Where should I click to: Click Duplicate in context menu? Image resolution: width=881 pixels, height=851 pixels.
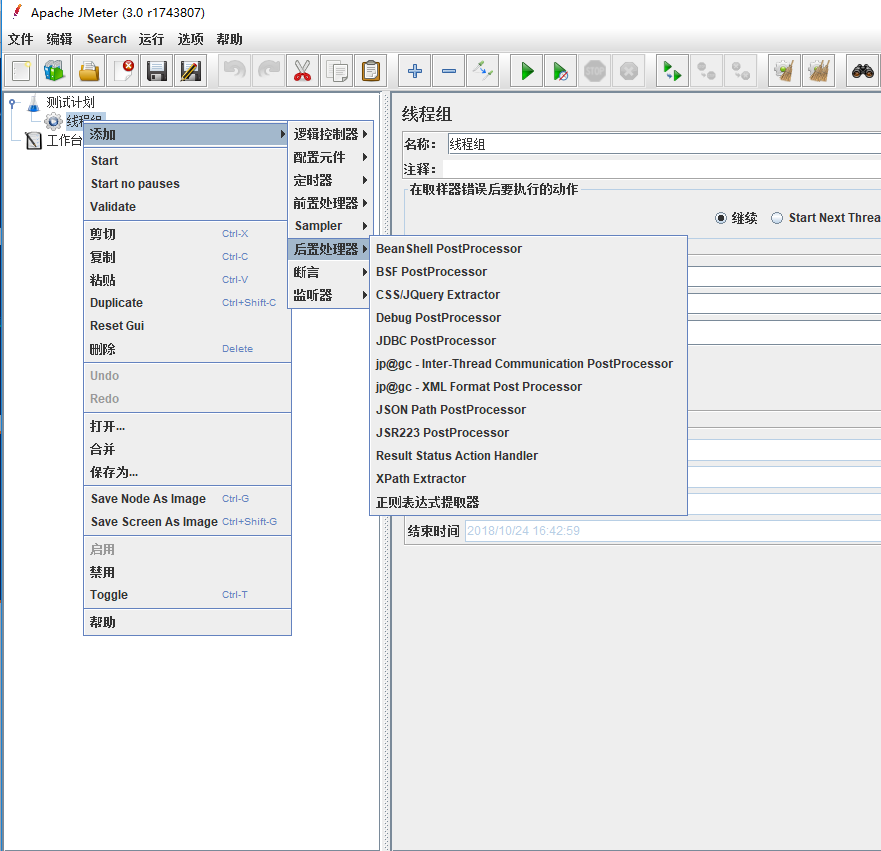pos(187,303)
